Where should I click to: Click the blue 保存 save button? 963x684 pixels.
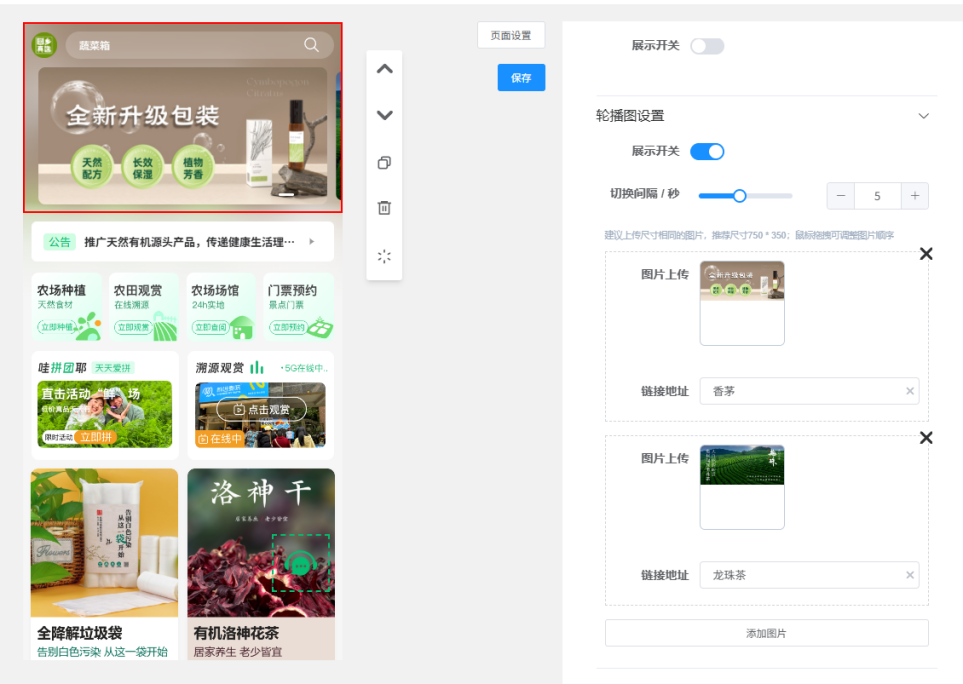(520, 77)
